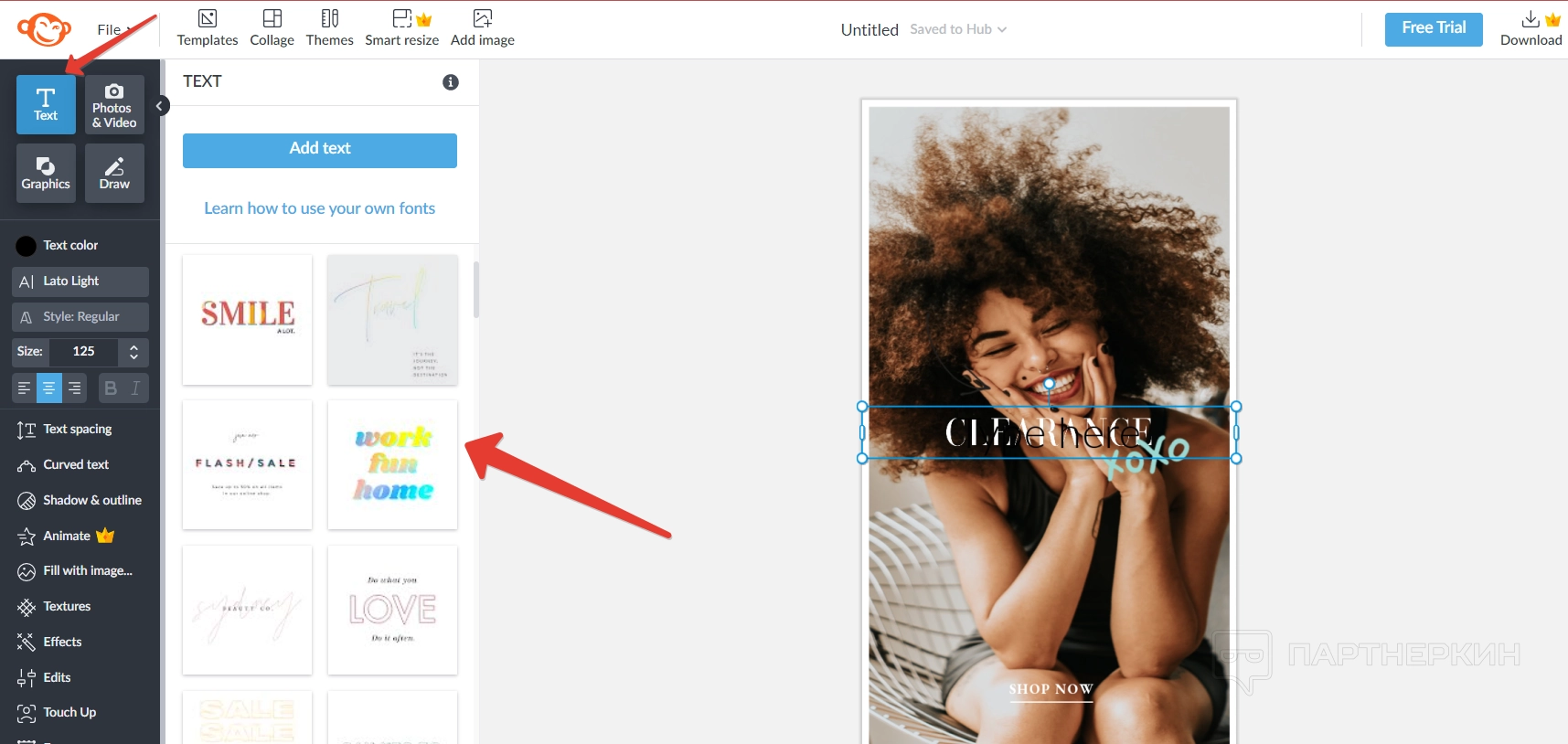Open the Themes tool
The image size is (1568, 744).
(330, 28)
